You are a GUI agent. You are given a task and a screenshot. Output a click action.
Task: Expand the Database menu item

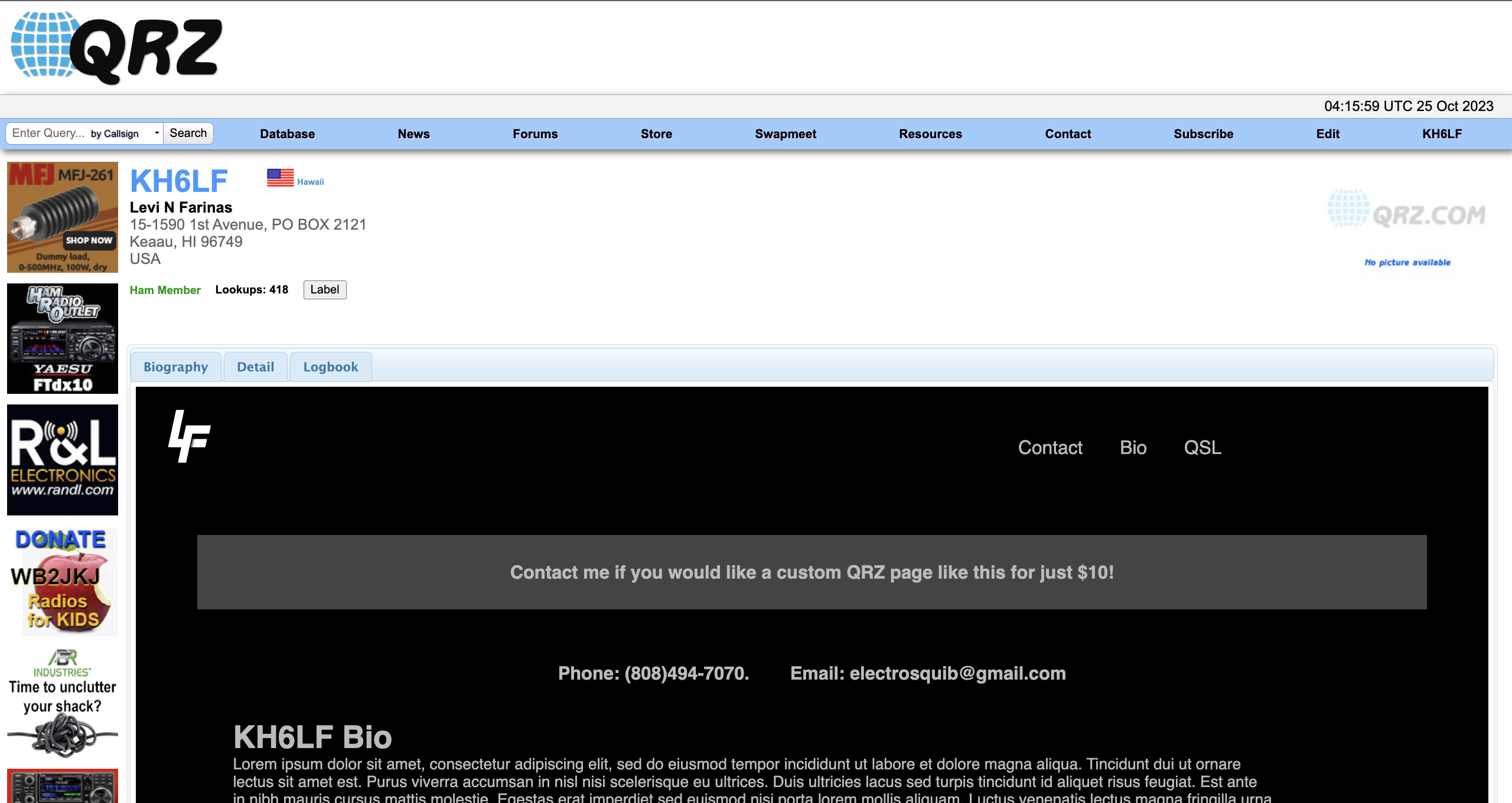(287, 133)
